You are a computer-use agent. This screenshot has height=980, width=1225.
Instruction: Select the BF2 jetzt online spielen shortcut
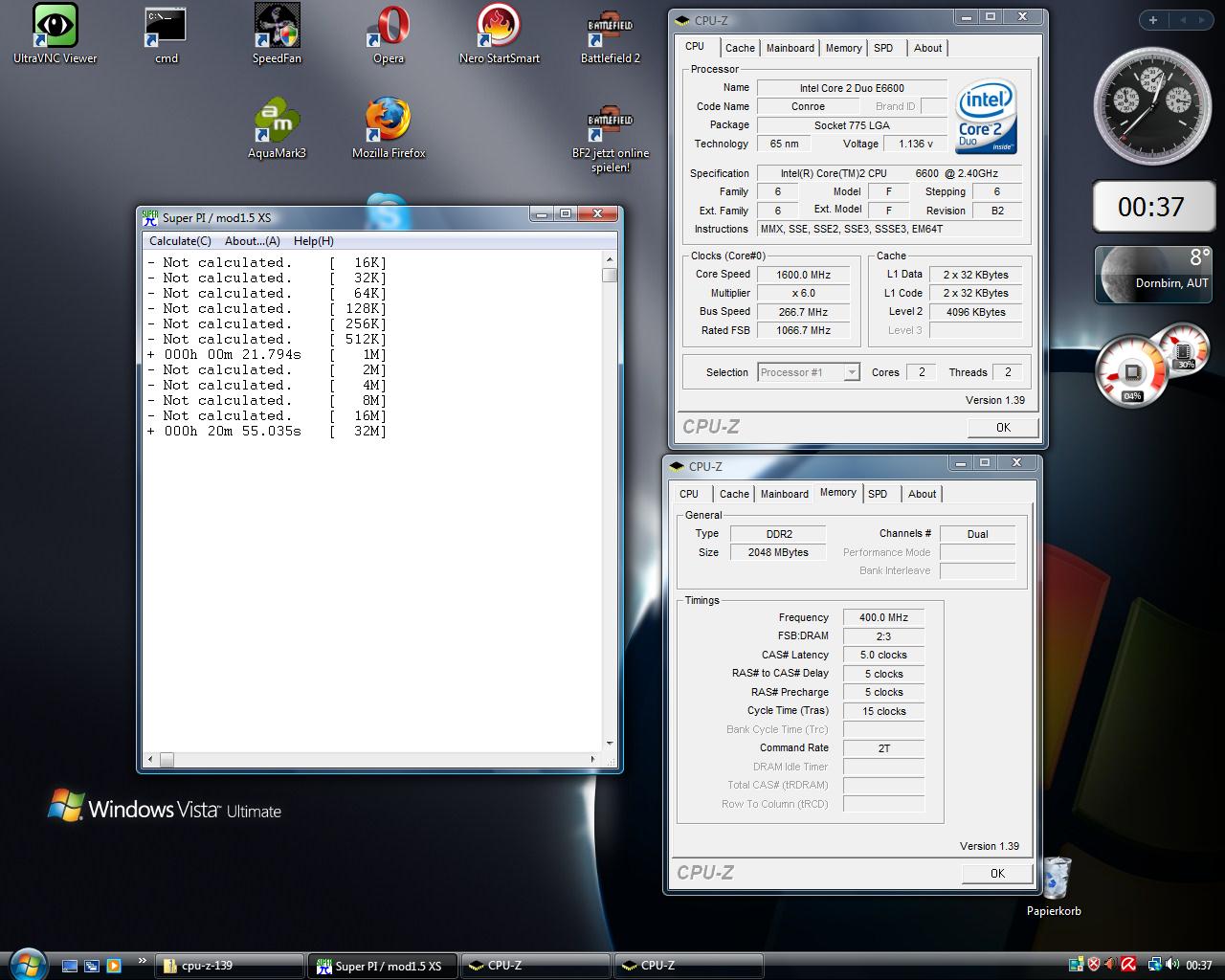(x=611, y=136)
